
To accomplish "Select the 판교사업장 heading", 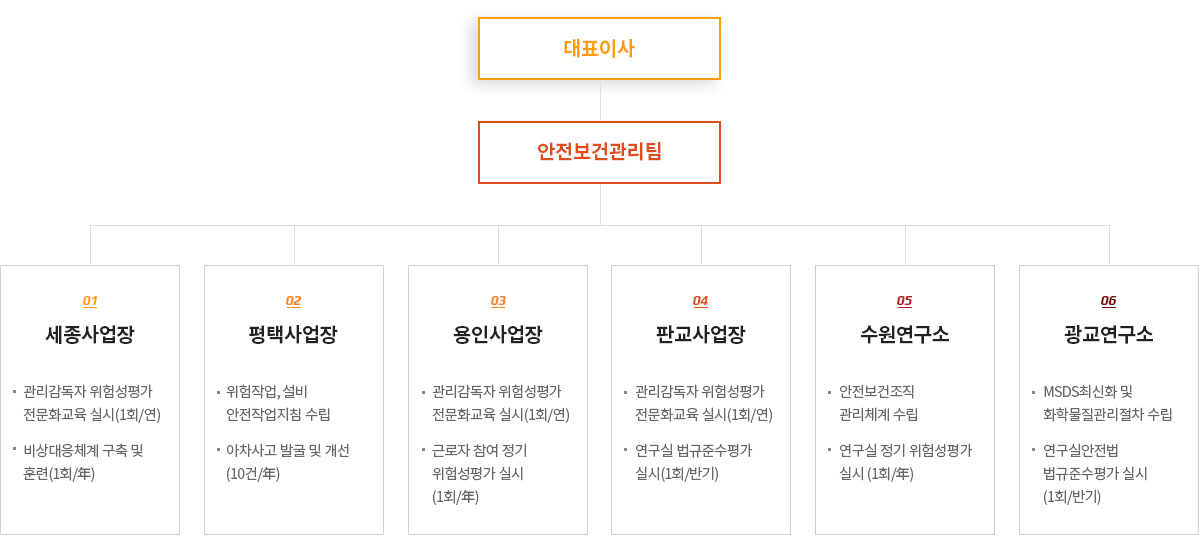I will pos(700,335).
